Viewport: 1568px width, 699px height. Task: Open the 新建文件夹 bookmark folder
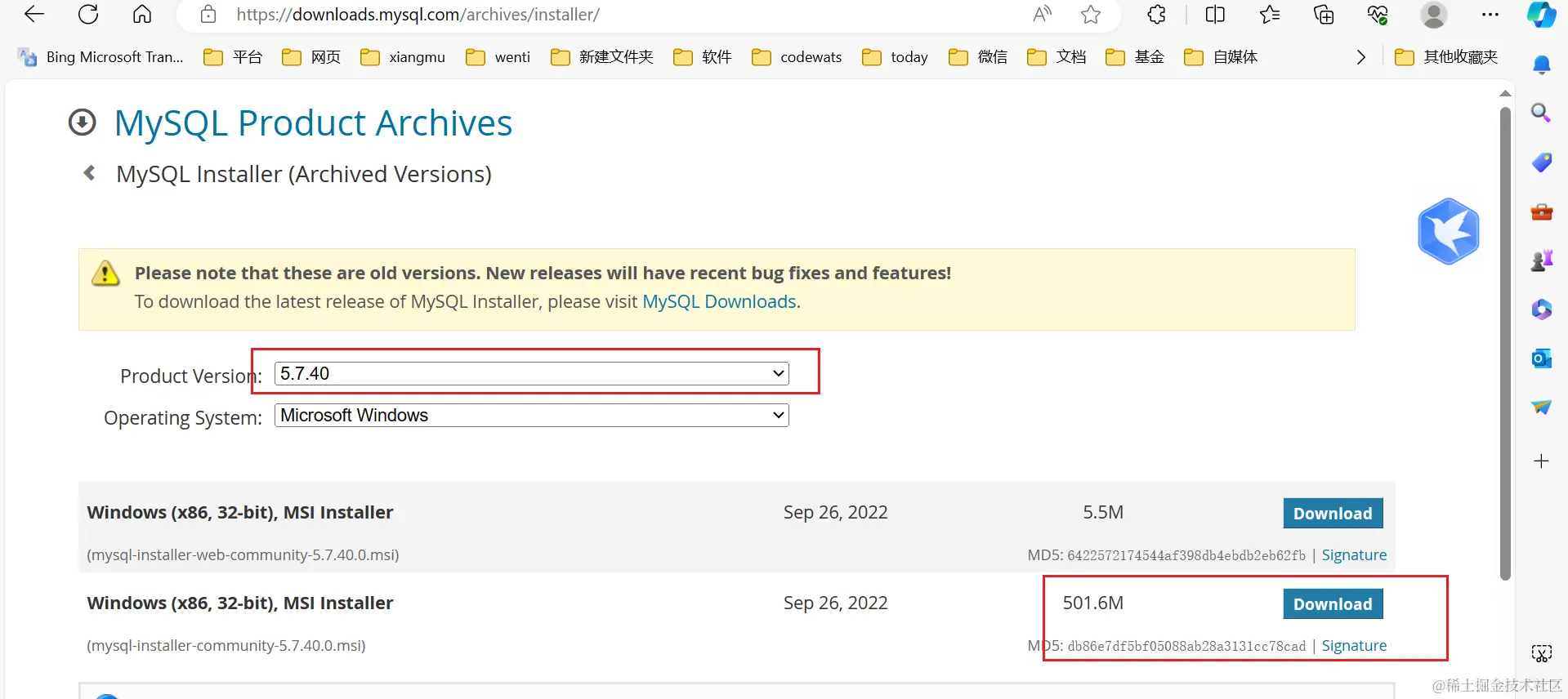(x=602, y=57)
